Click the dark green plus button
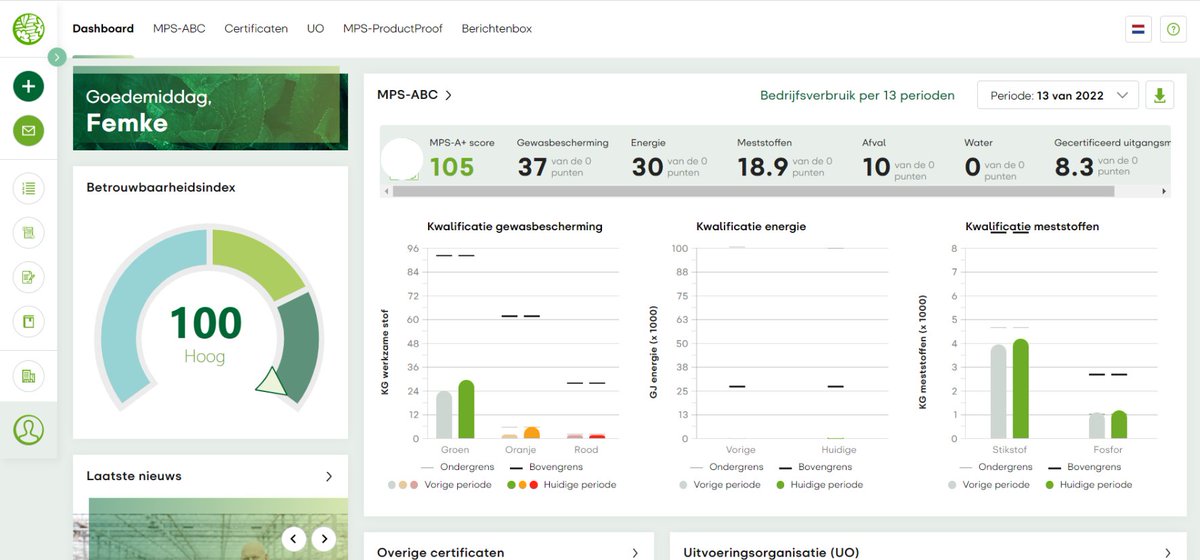Screen dimensions: 1200x560 pos(28,87)
